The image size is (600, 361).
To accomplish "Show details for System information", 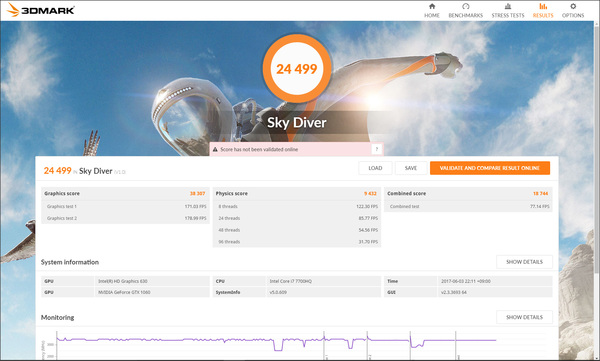I will 524,262.
